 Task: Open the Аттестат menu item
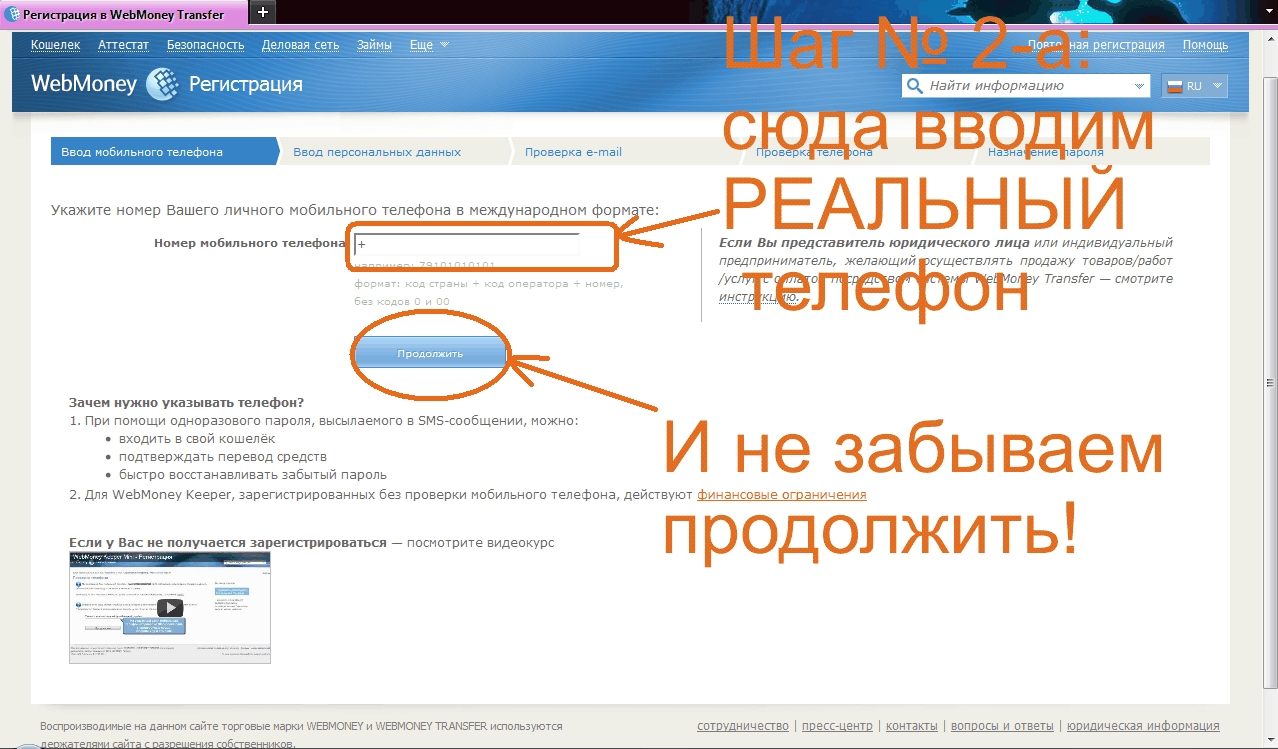click(123, 45)
